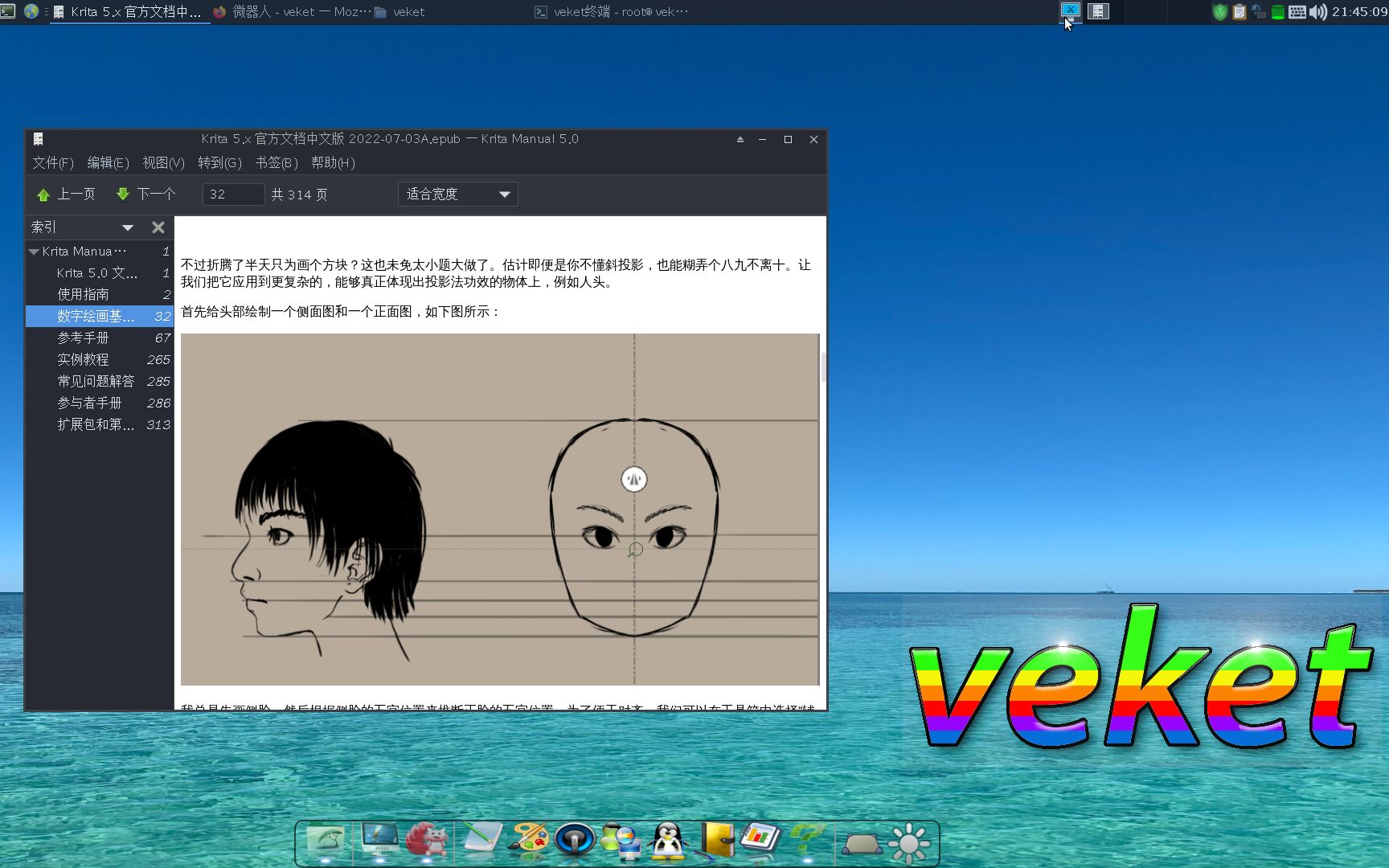Image resolution: width=1389 pixels, height=868 pixels.
Task: Select Krita 5.0 文... index entry
Action: tap(100, 273)
